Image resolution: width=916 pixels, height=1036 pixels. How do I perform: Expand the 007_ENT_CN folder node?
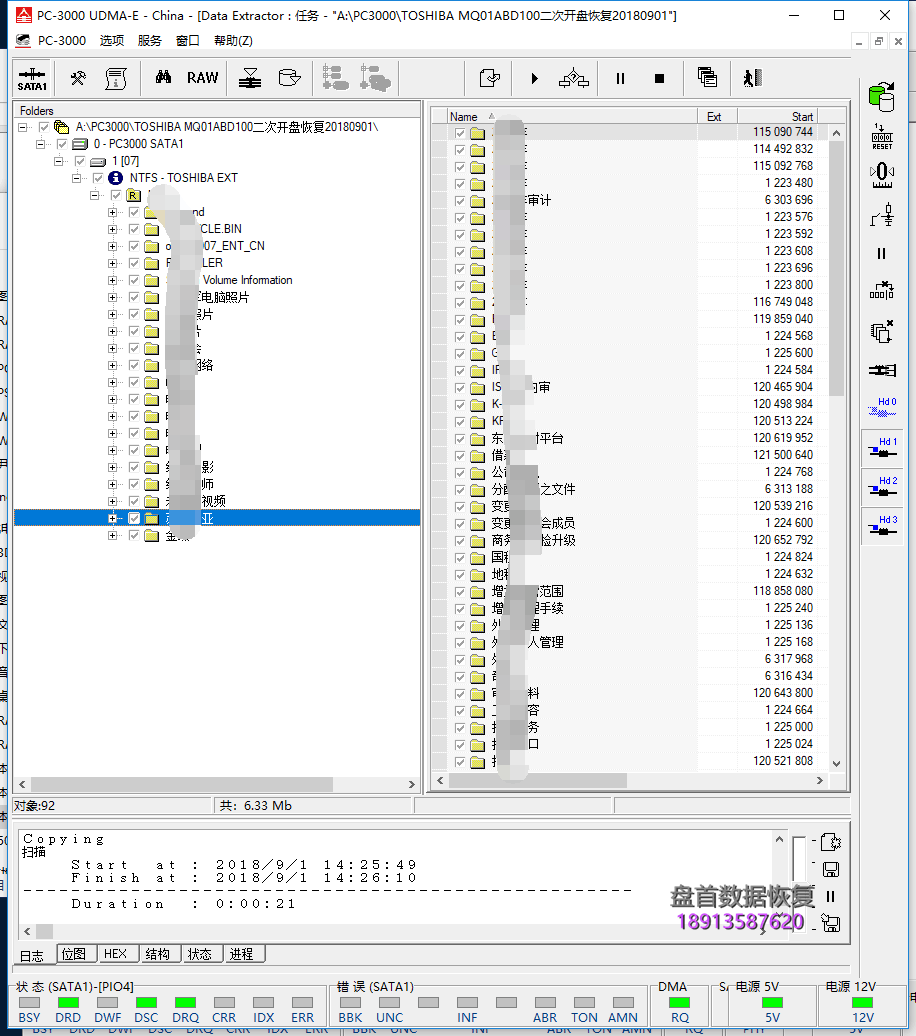pos(113,246)
